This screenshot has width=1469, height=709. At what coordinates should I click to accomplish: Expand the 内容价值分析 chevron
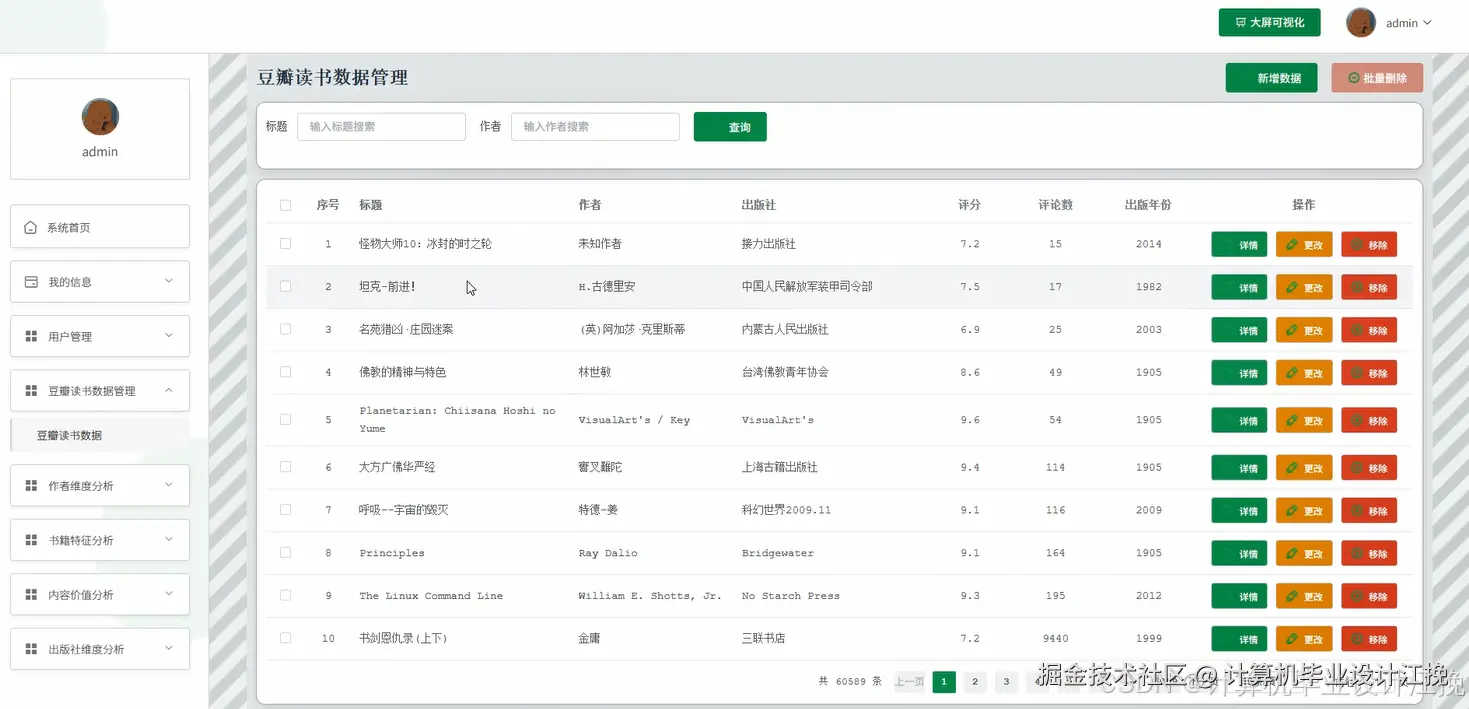pos(168,594)
